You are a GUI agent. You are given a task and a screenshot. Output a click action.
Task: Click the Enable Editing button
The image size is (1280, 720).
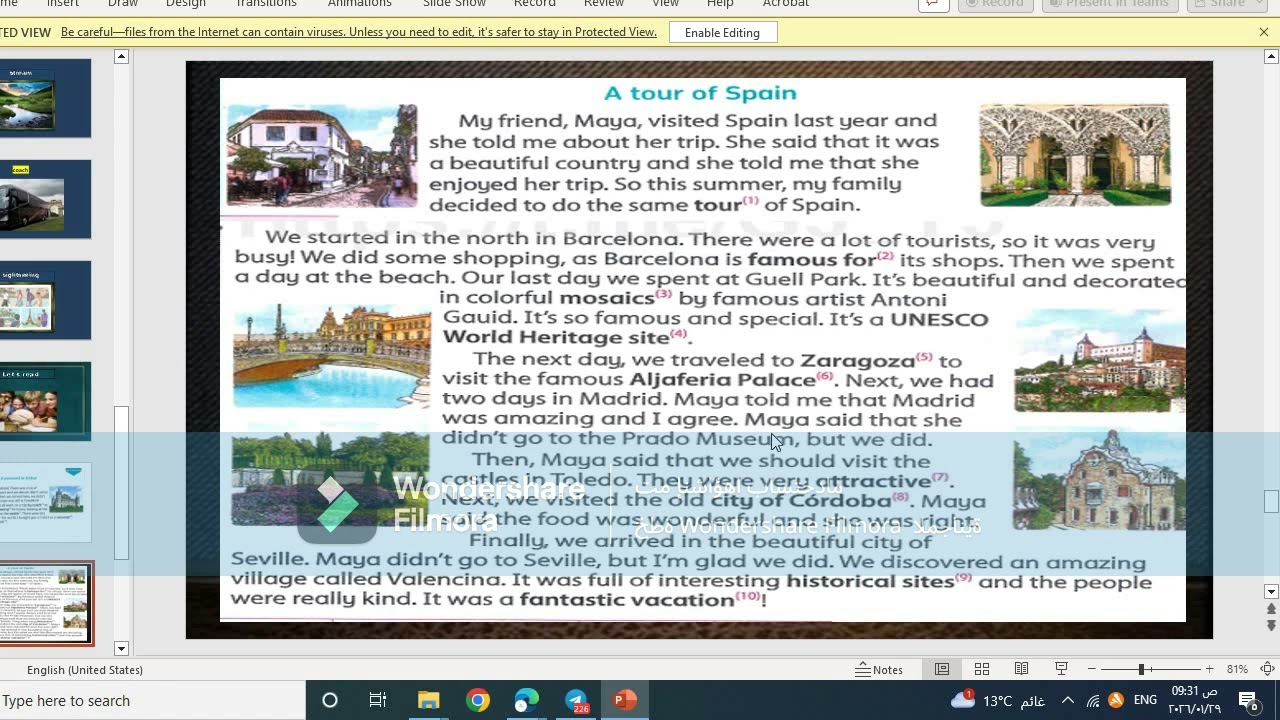(722, 33)
